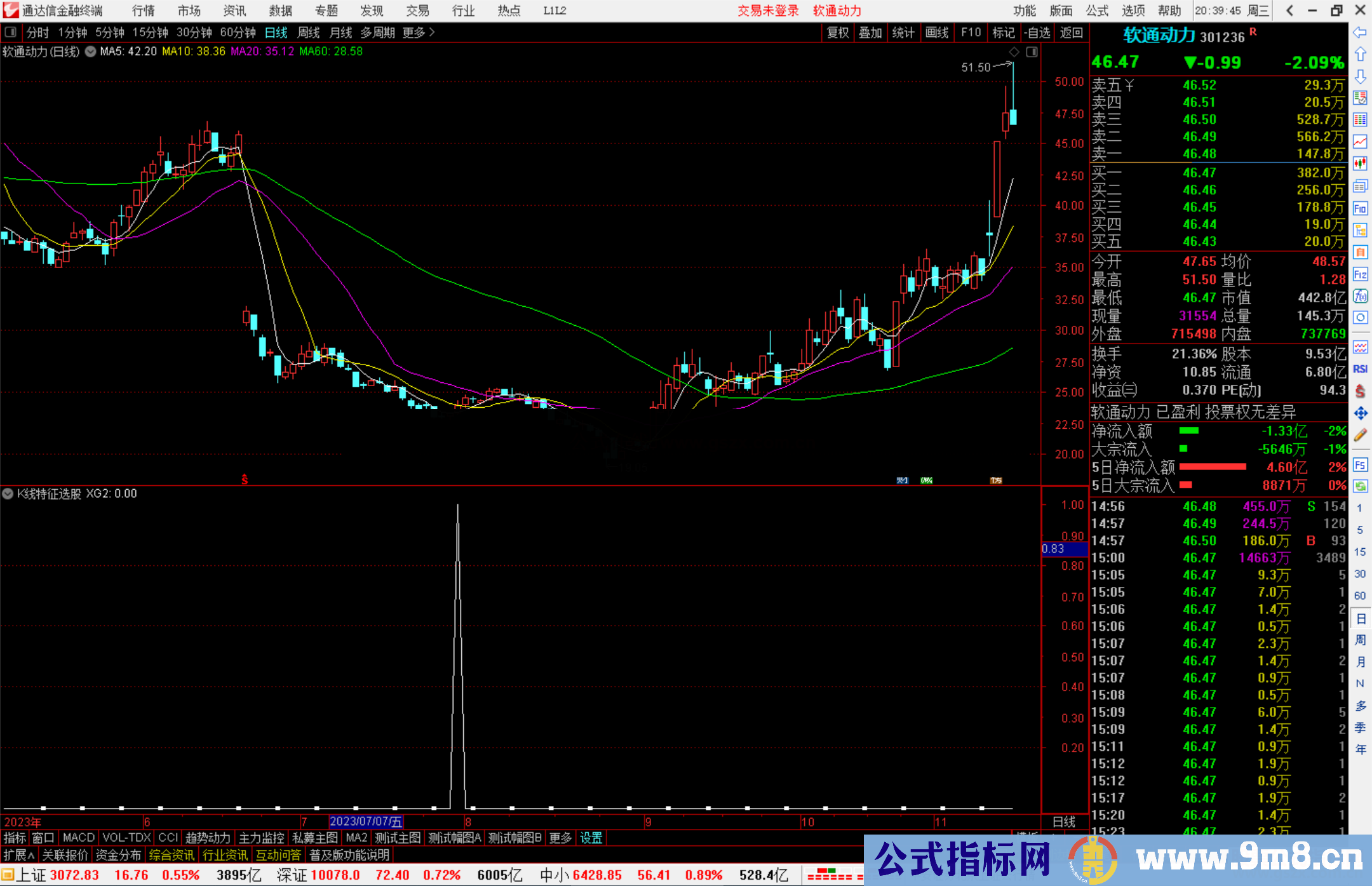This screenshot has width=1372, height=886.
Task: Click the blue back arrow sidebar icon
Action: pos(1360,32)
